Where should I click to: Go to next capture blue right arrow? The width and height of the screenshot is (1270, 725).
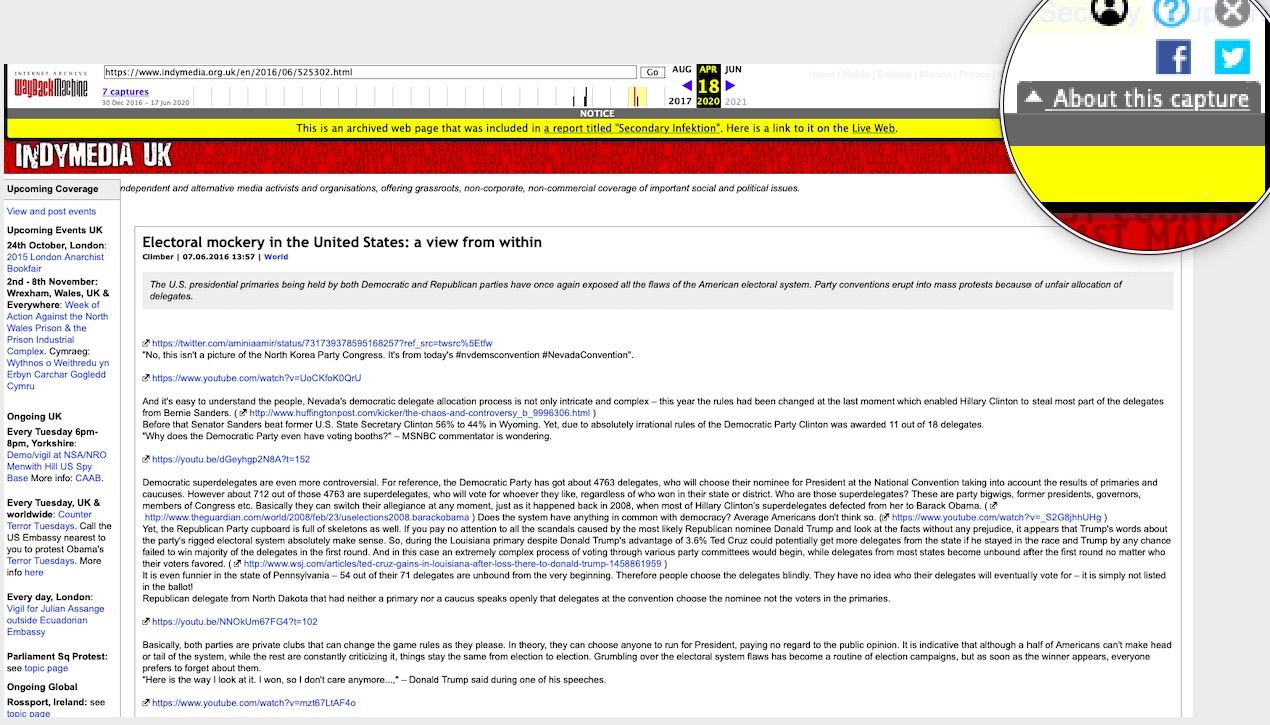[730, 85]
